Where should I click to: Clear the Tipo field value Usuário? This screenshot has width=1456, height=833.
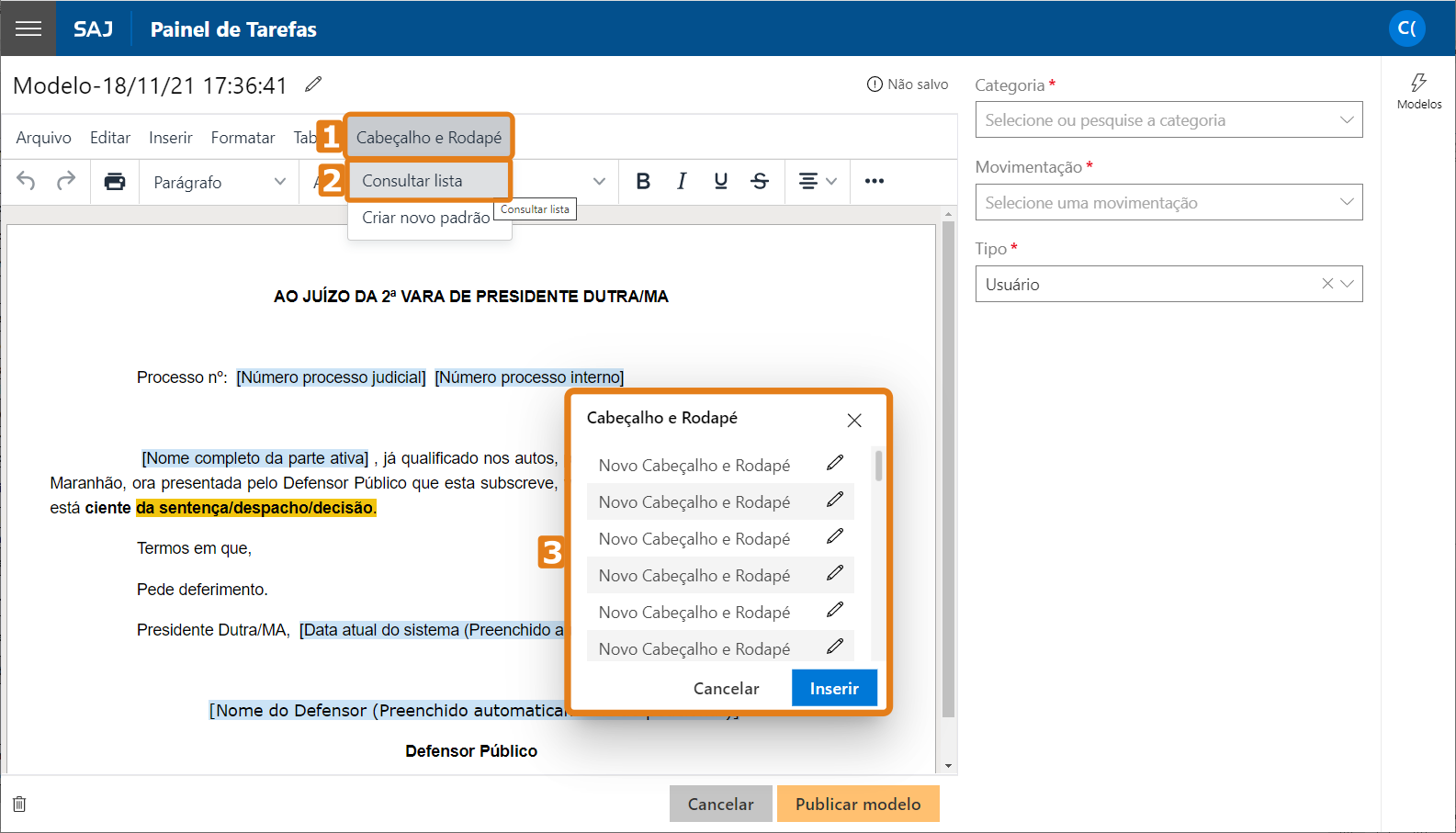click(1327, 284)
